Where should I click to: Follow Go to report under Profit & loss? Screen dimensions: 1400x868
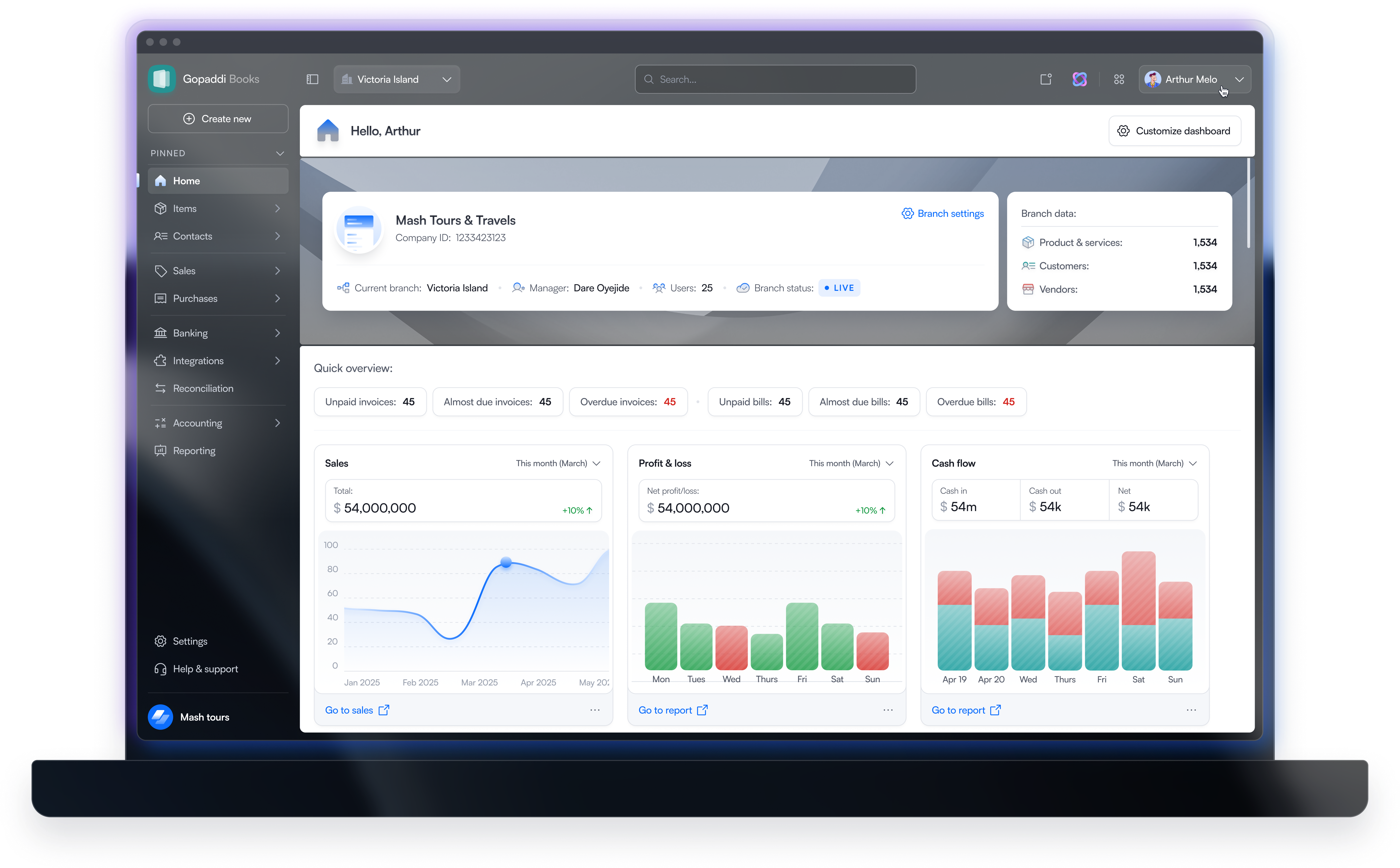pos(673,710)
